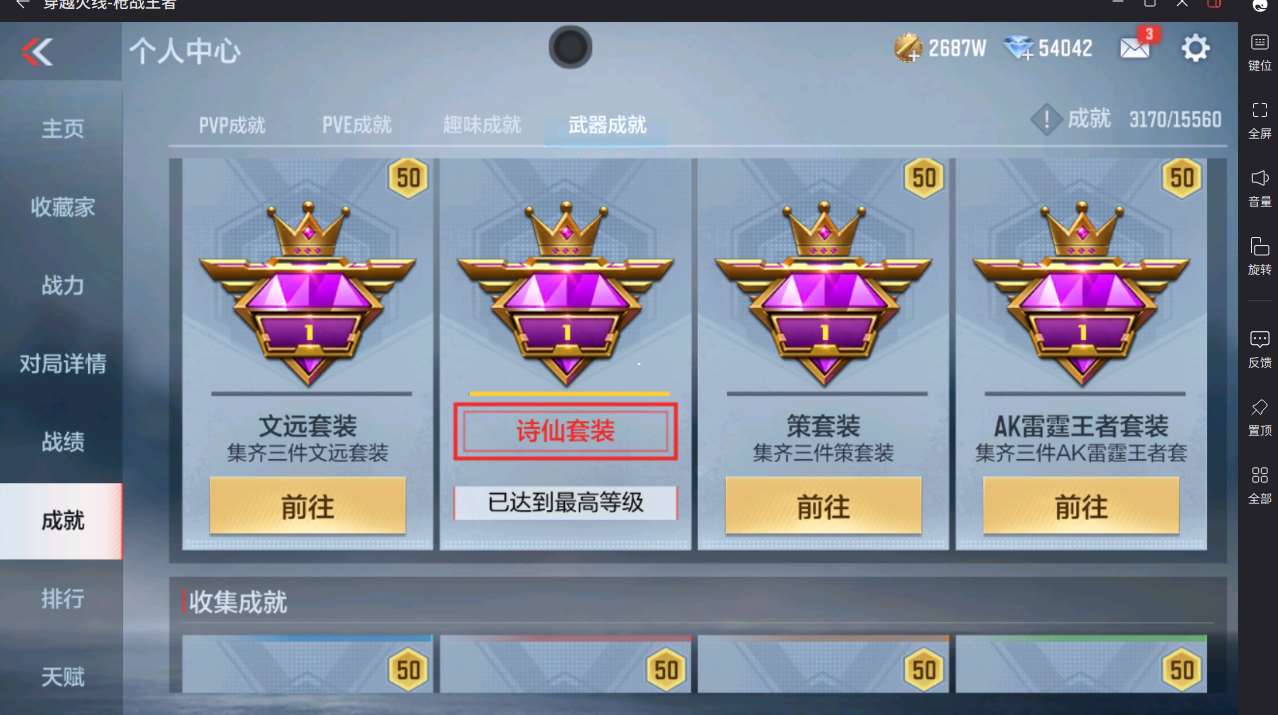Expand the 全部 all tools icon
1278x715 pixels.
[1259, 484]
